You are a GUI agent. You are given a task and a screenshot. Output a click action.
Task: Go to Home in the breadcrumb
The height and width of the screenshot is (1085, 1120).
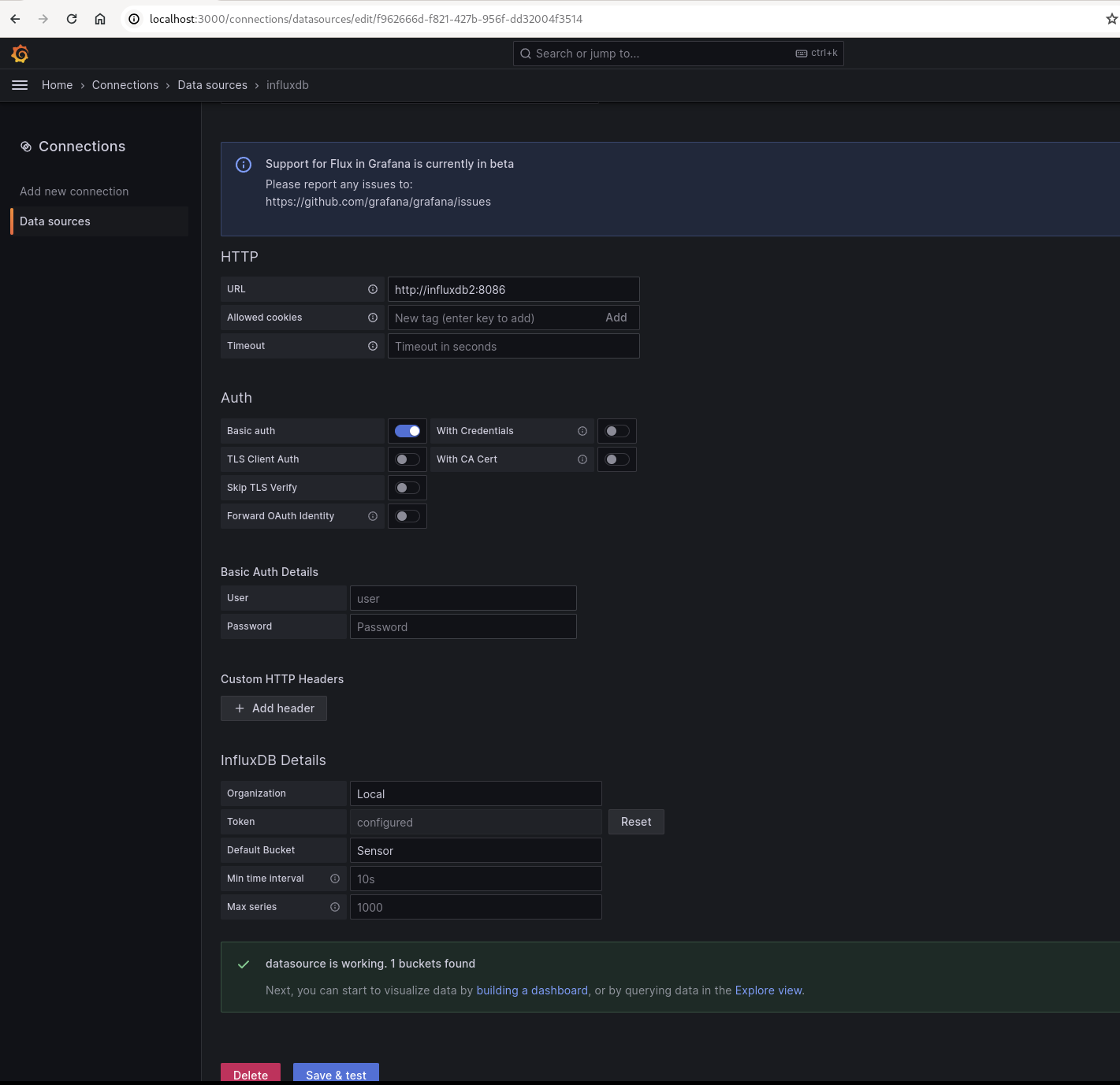pos(57,85)
